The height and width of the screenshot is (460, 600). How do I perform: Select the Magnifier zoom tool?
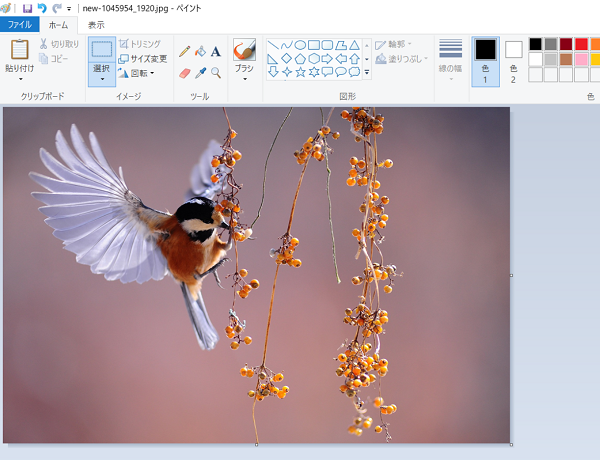pyautogui.click(x=216, y=73)
